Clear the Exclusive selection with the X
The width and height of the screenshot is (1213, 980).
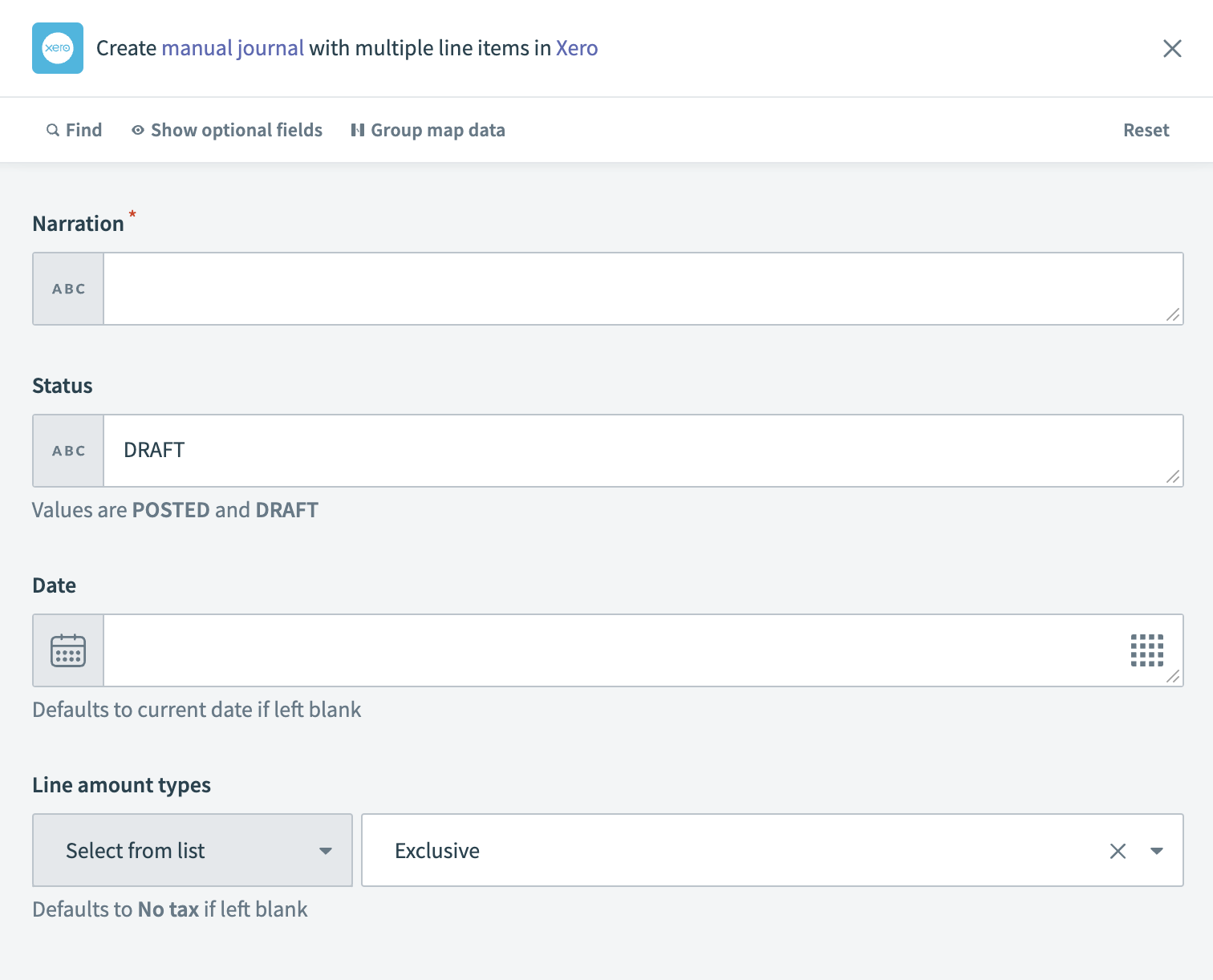[x=1118, y=850]
